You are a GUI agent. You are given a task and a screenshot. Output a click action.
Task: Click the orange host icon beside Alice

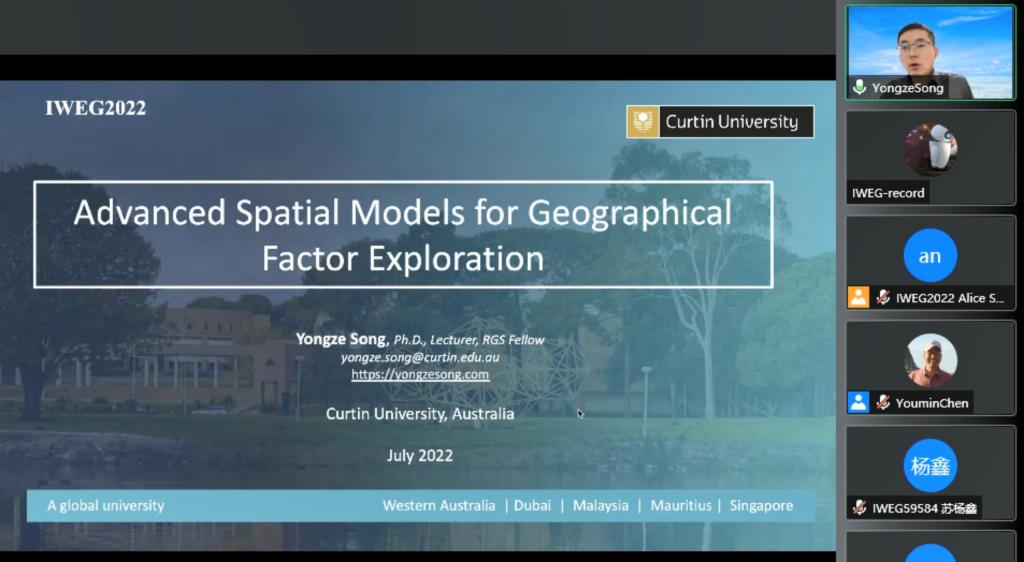click(x=858, y=297)
